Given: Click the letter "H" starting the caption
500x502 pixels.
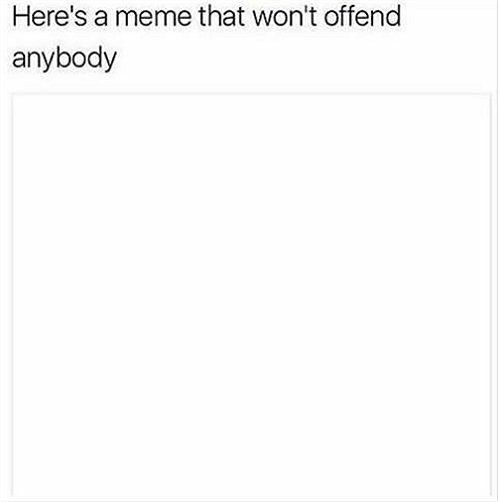Looking at the screenshot, I should pyautogui.click(x=21, y=17).
